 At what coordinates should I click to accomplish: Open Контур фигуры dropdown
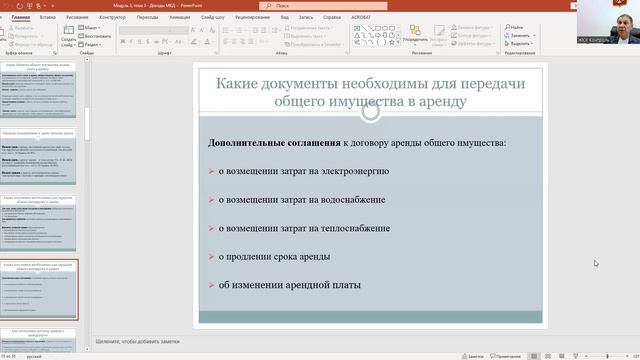(x=471, y=36)
